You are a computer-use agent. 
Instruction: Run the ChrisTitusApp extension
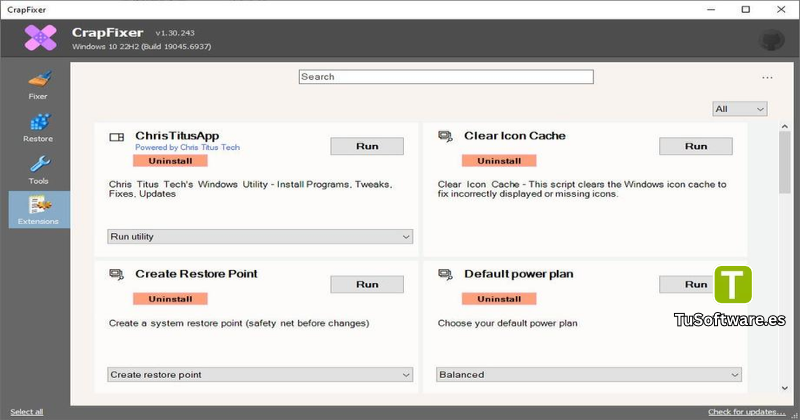tap(367, 146)
